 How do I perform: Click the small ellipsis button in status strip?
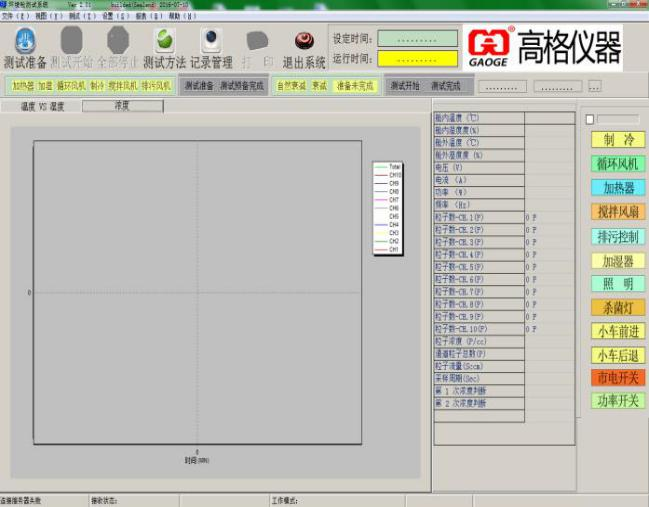point(595,87)
